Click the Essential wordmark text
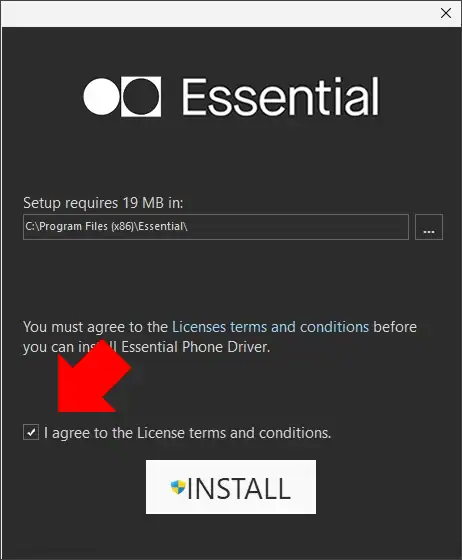 280,97
